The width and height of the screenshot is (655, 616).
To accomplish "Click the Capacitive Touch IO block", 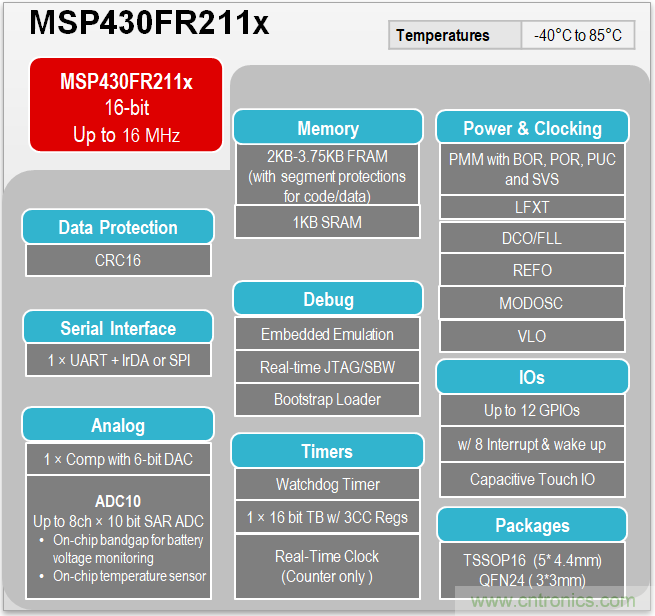I will point(532,479).
